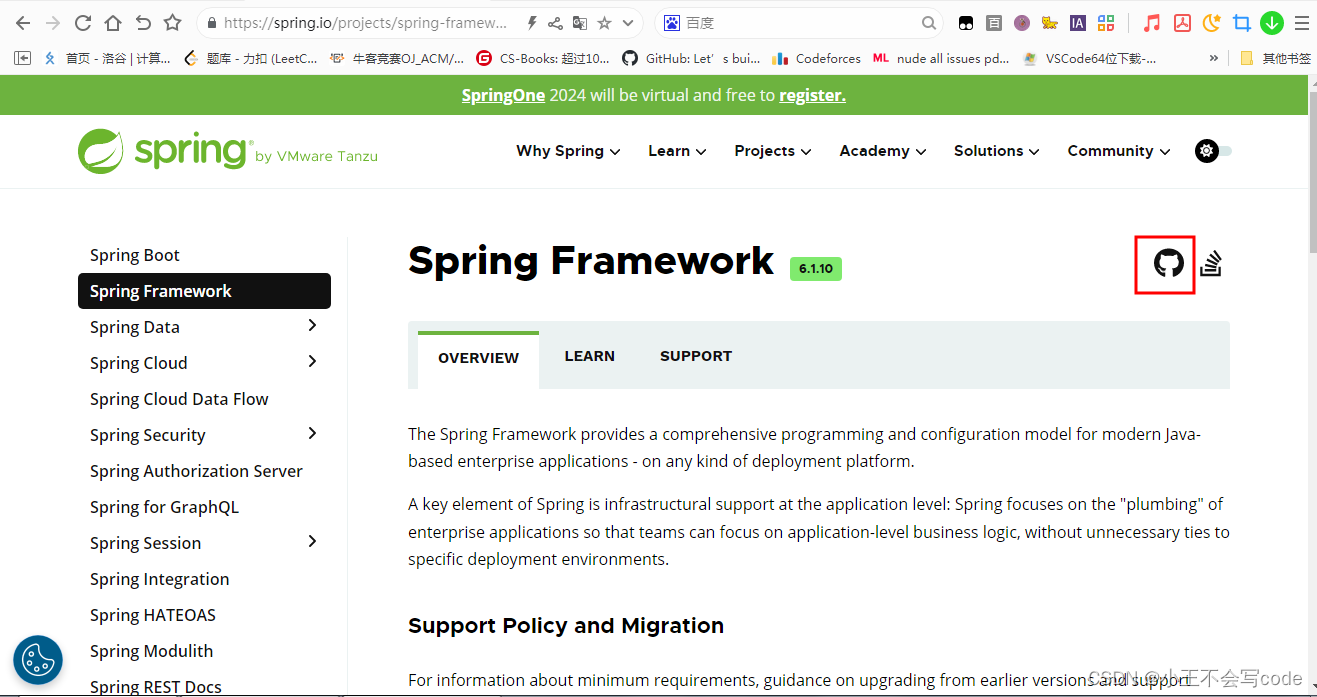
Task: Expand the Spring Session chevron
Action: (x=312, y=542)
